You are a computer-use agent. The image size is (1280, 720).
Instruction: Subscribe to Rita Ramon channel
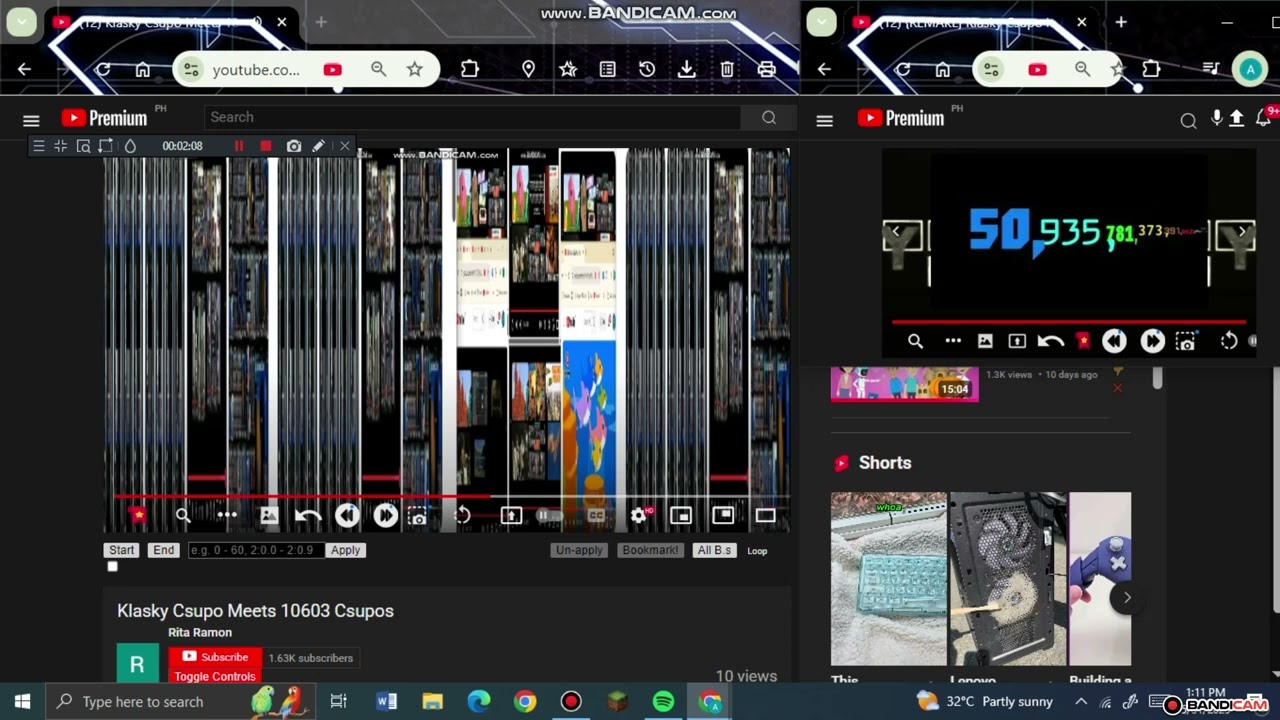tap(215, 657)
